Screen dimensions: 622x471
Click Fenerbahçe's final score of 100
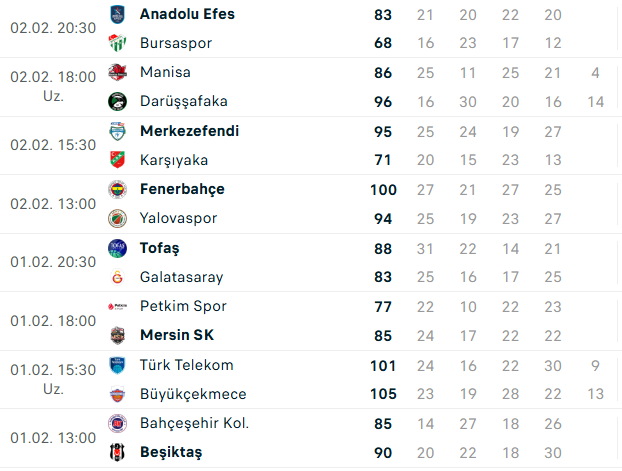[x=383, y=190]
